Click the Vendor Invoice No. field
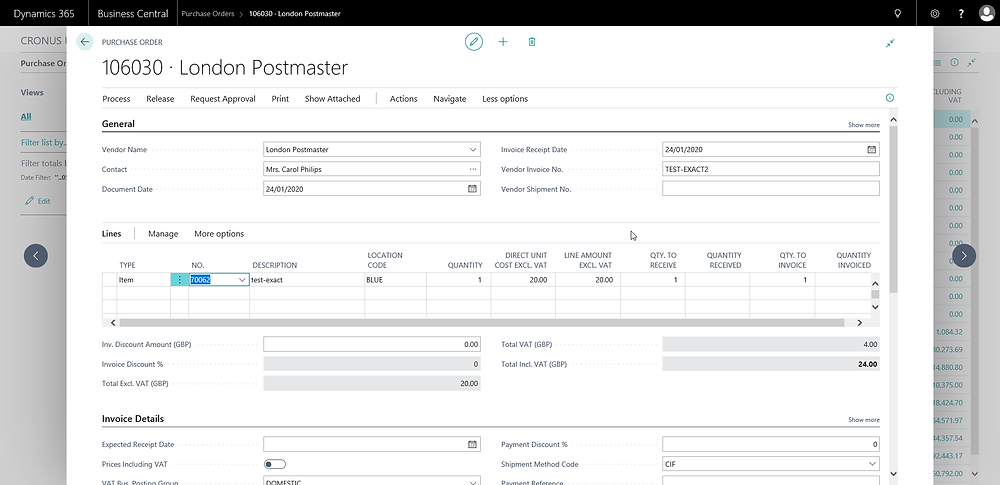The height and width of the screenshot is (485, 1000). 770,169
